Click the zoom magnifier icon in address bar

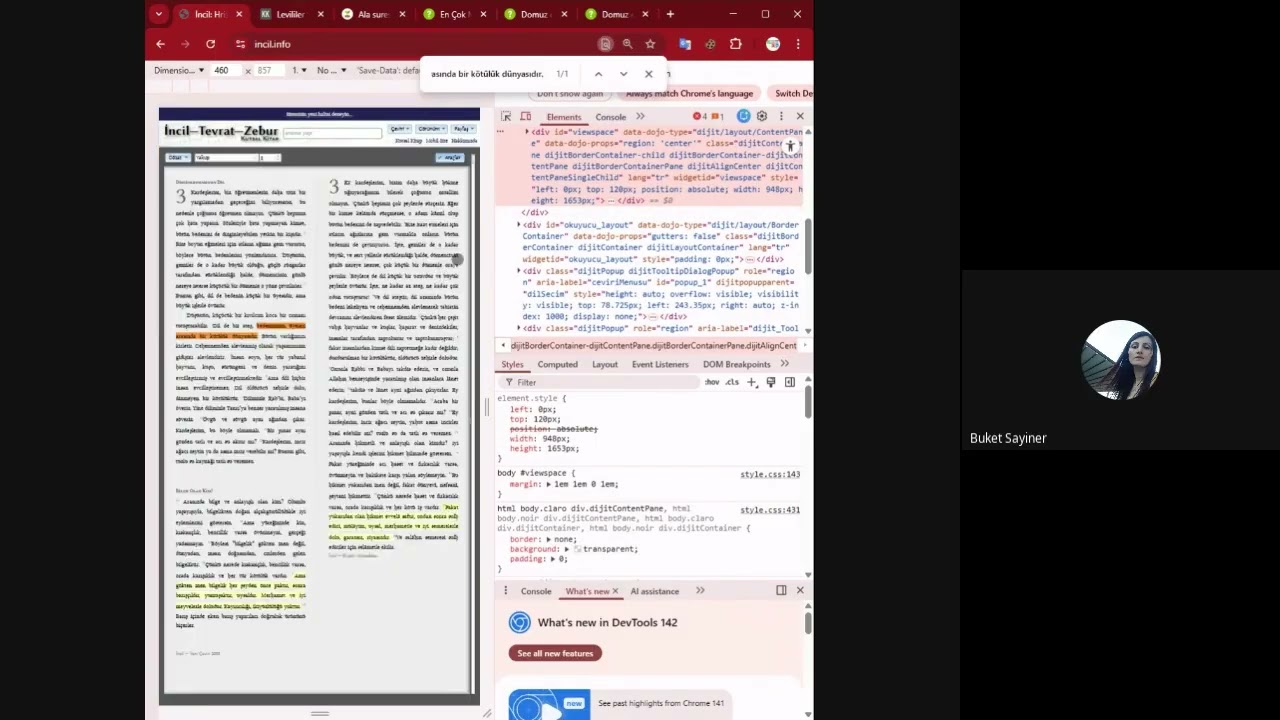tap(627, 44)
